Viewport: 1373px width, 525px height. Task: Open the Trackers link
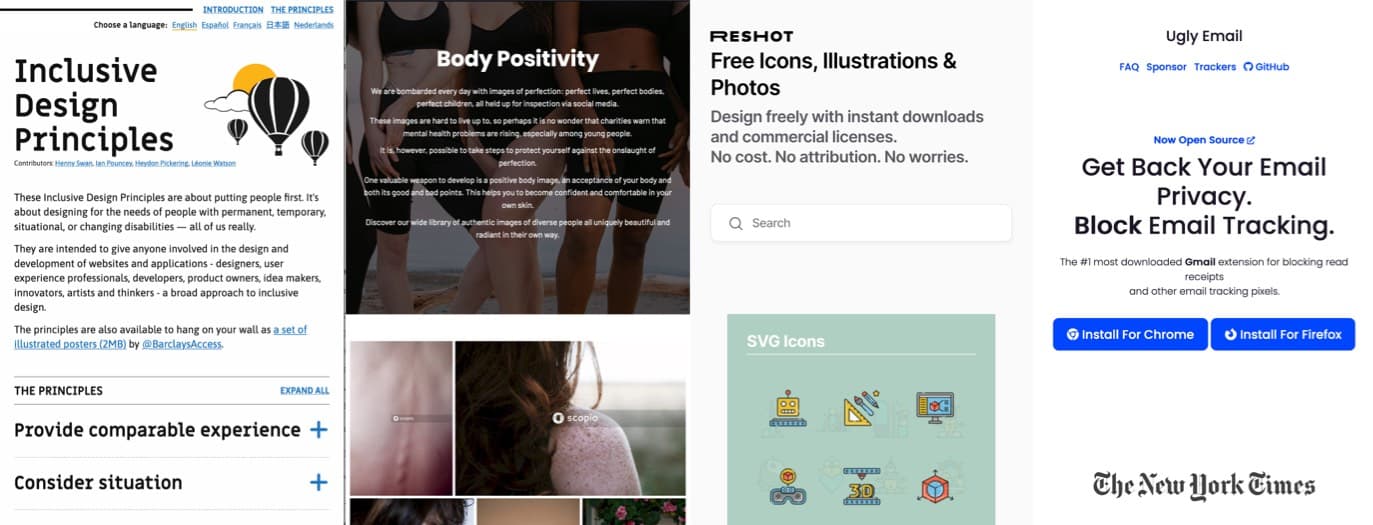tap(1215, 67)
